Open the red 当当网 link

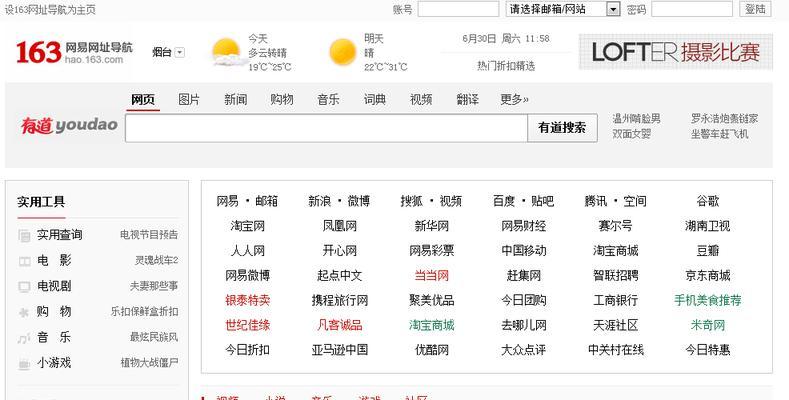432,276
